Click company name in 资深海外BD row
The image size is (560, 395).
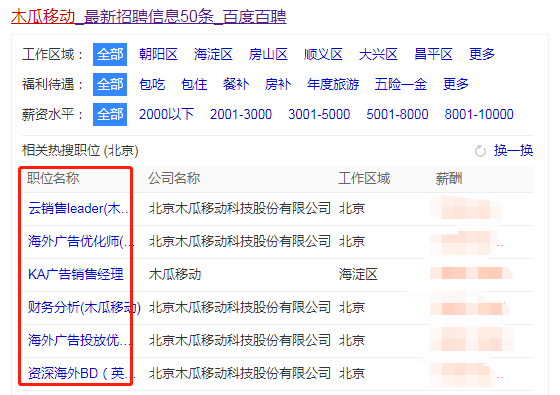(240, 373)
